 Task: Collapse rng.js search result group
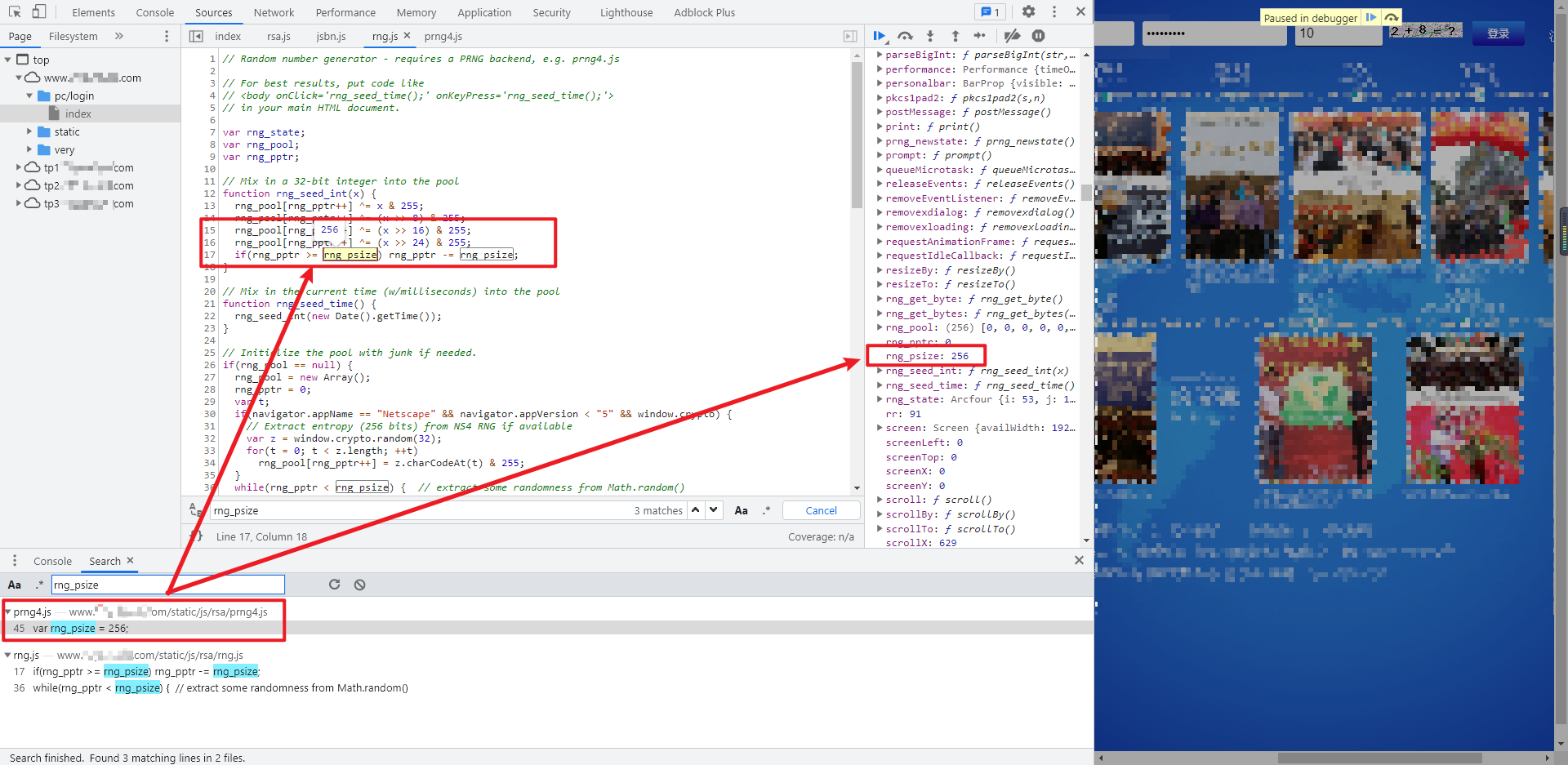click(x=7, y=655)
